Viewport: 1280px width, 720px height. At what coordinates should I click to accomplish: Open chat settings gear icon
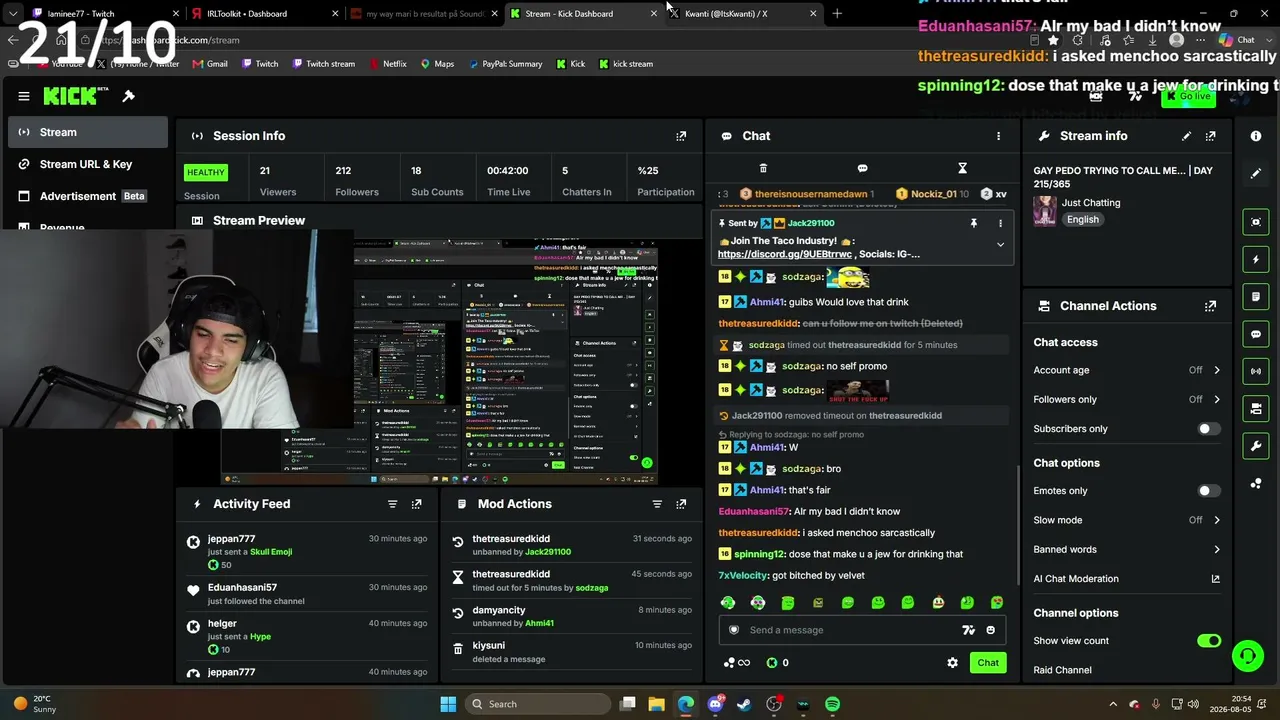[x=952, y=663]
